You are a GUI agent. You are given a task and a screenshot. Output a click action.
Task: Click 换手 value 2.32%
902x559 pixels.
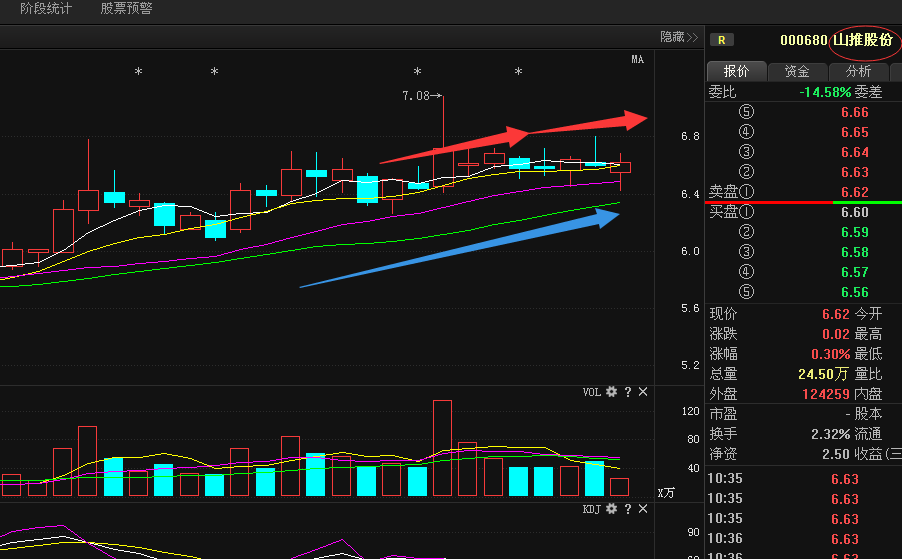[831, 434]
